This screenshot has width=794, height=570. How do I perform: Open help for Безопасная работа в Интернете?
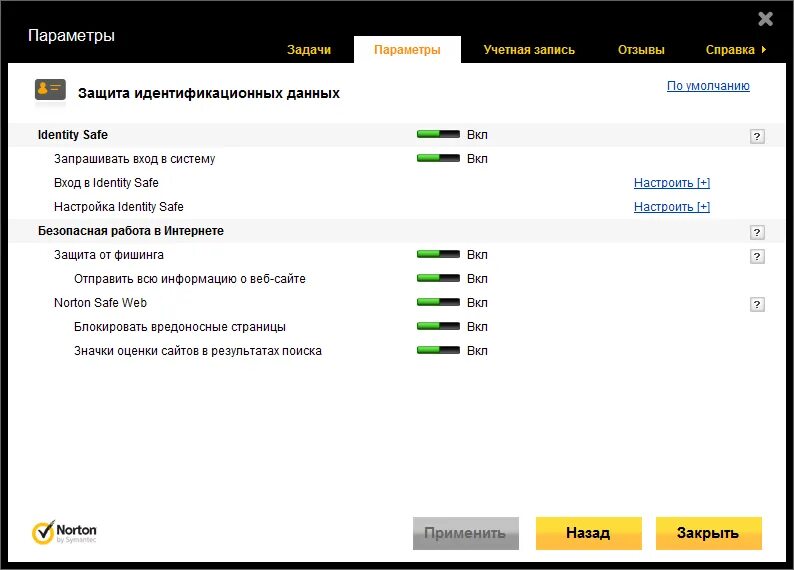[x=757, y=232]
